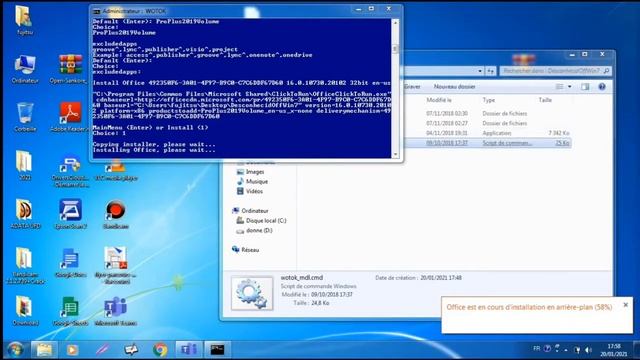Click the Explorer refresh button
640x360 pixels.
coord(490,71)
